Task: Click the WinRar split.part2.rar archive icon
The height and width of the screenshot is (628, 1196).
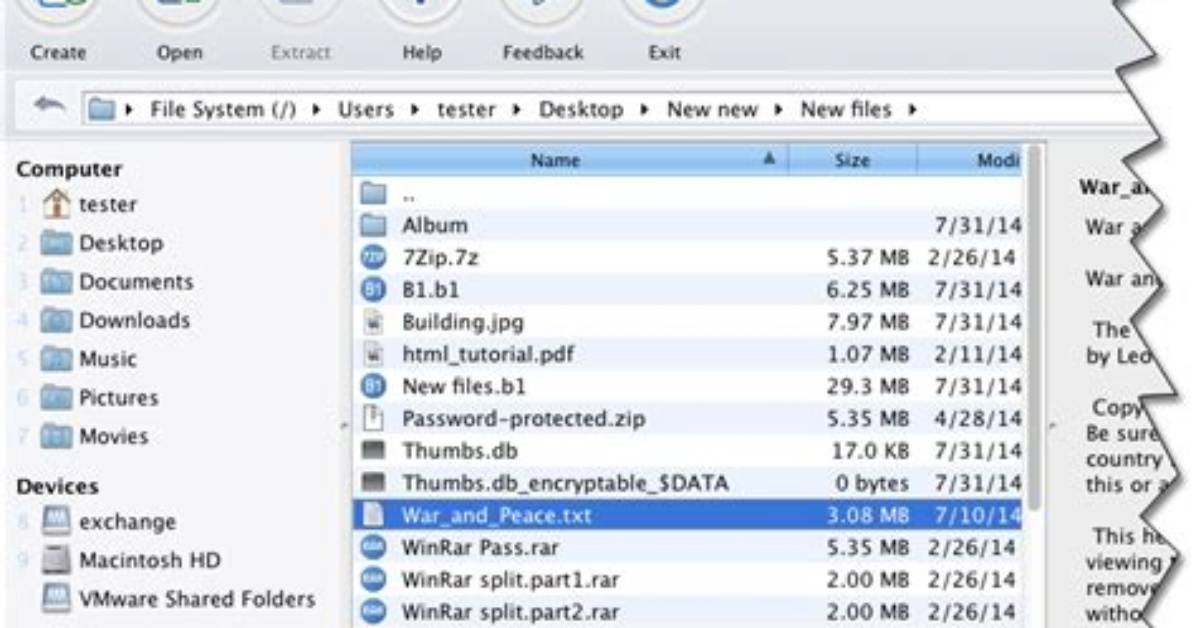Action: (x=373, y=611)
